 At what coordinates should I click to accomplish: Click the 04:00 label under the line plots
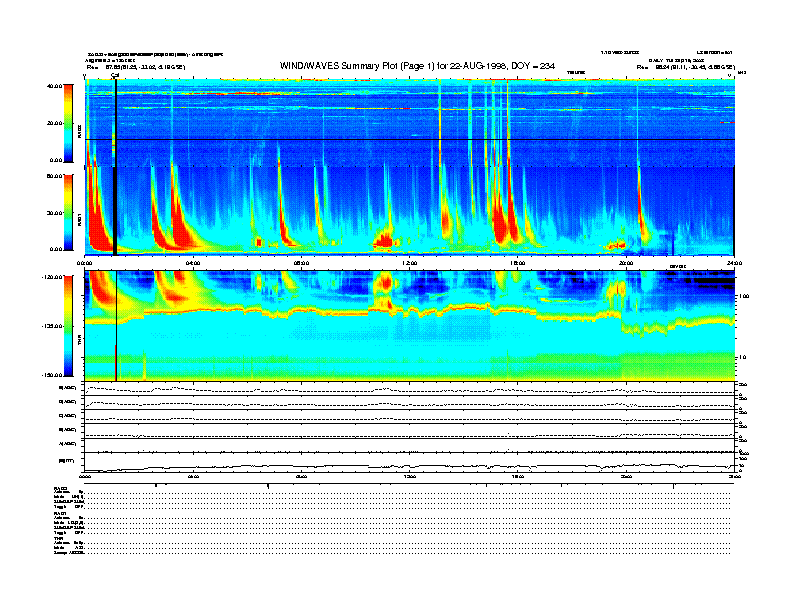tap(193, 477)
